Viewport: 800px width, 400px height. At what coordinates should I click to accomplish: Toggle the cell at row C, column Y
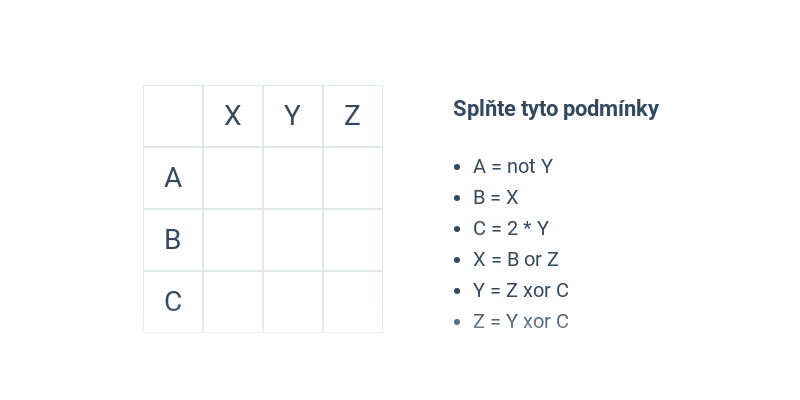293,302
